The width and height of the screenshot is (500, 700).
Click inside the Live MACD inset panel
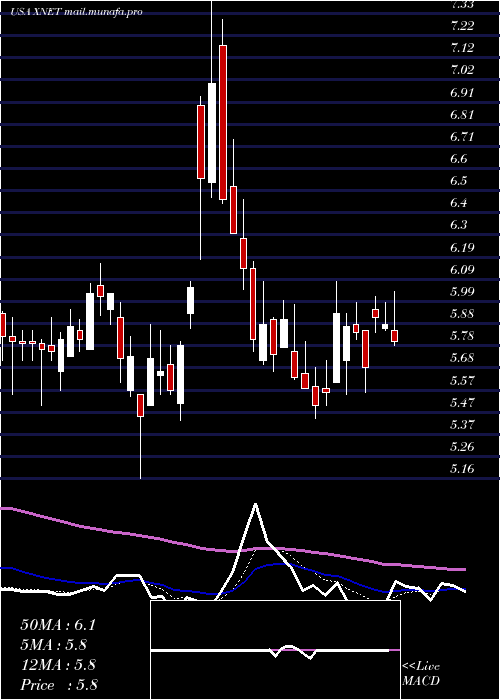pos(275,650)
